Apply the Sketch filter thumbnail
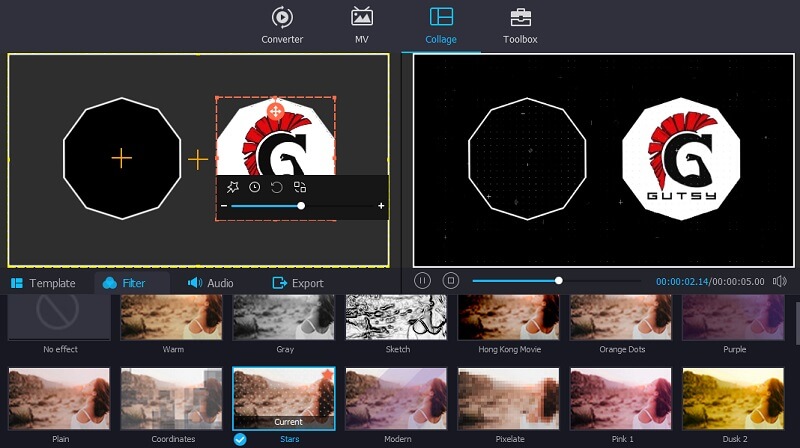This screenshot has height=448, width=800. coord(395,320)
